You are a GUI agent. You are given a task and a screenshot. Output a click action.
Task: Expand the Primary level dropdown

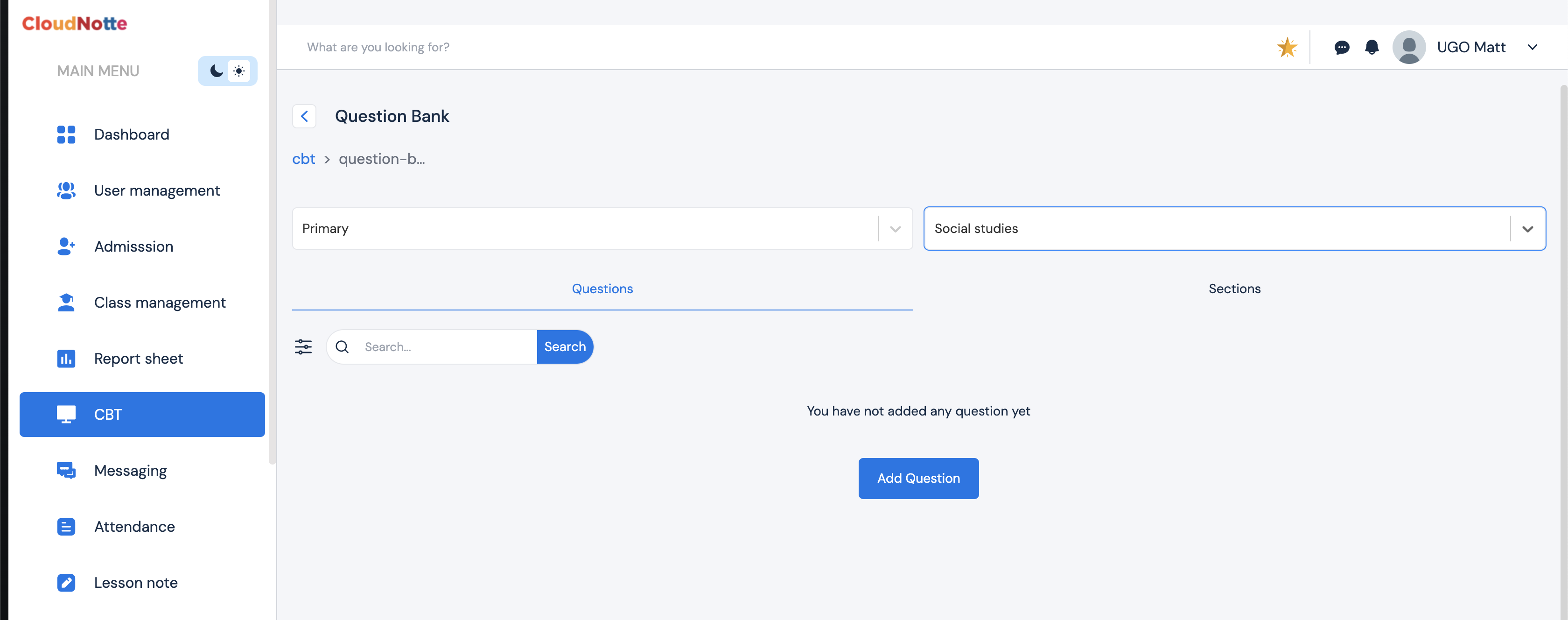(x=895, y=229)
